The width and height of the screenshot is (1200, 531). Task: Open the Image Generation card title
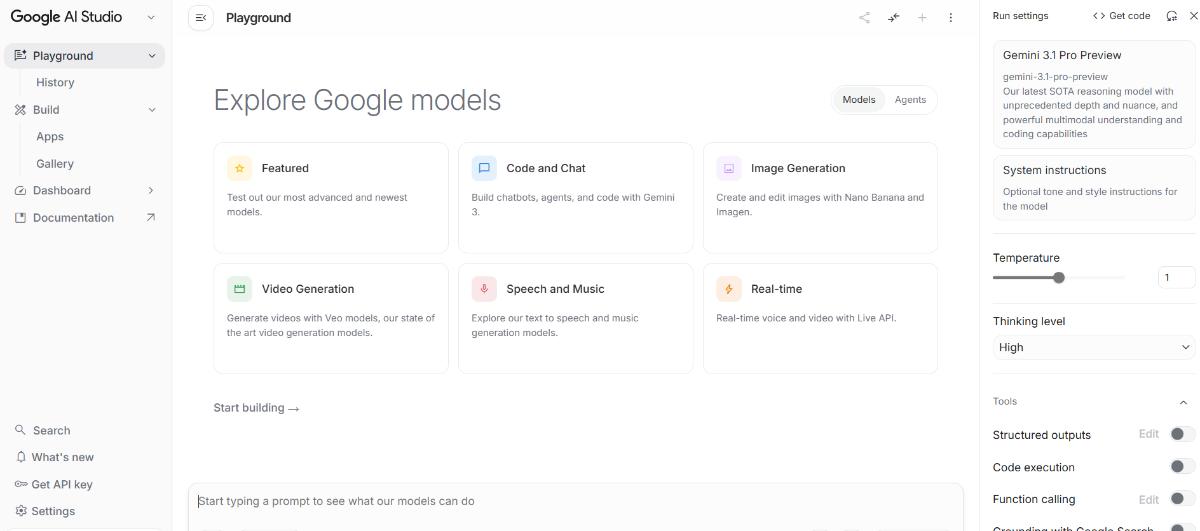[798, 168]
